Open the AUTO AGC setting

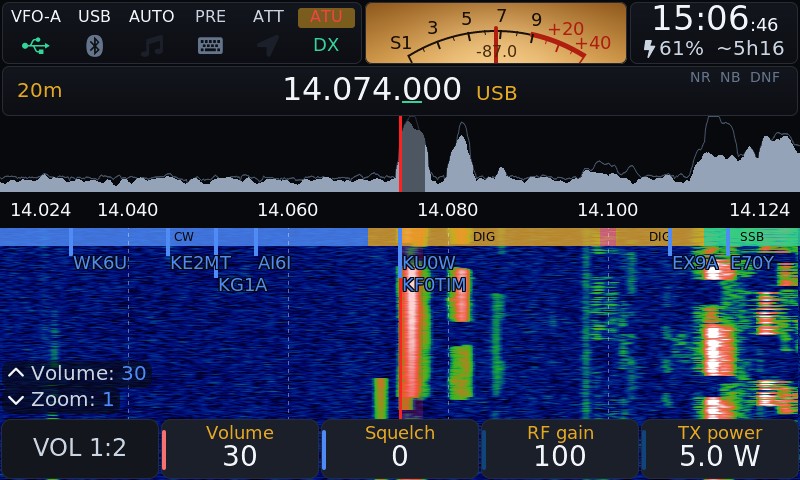[152, 17]
